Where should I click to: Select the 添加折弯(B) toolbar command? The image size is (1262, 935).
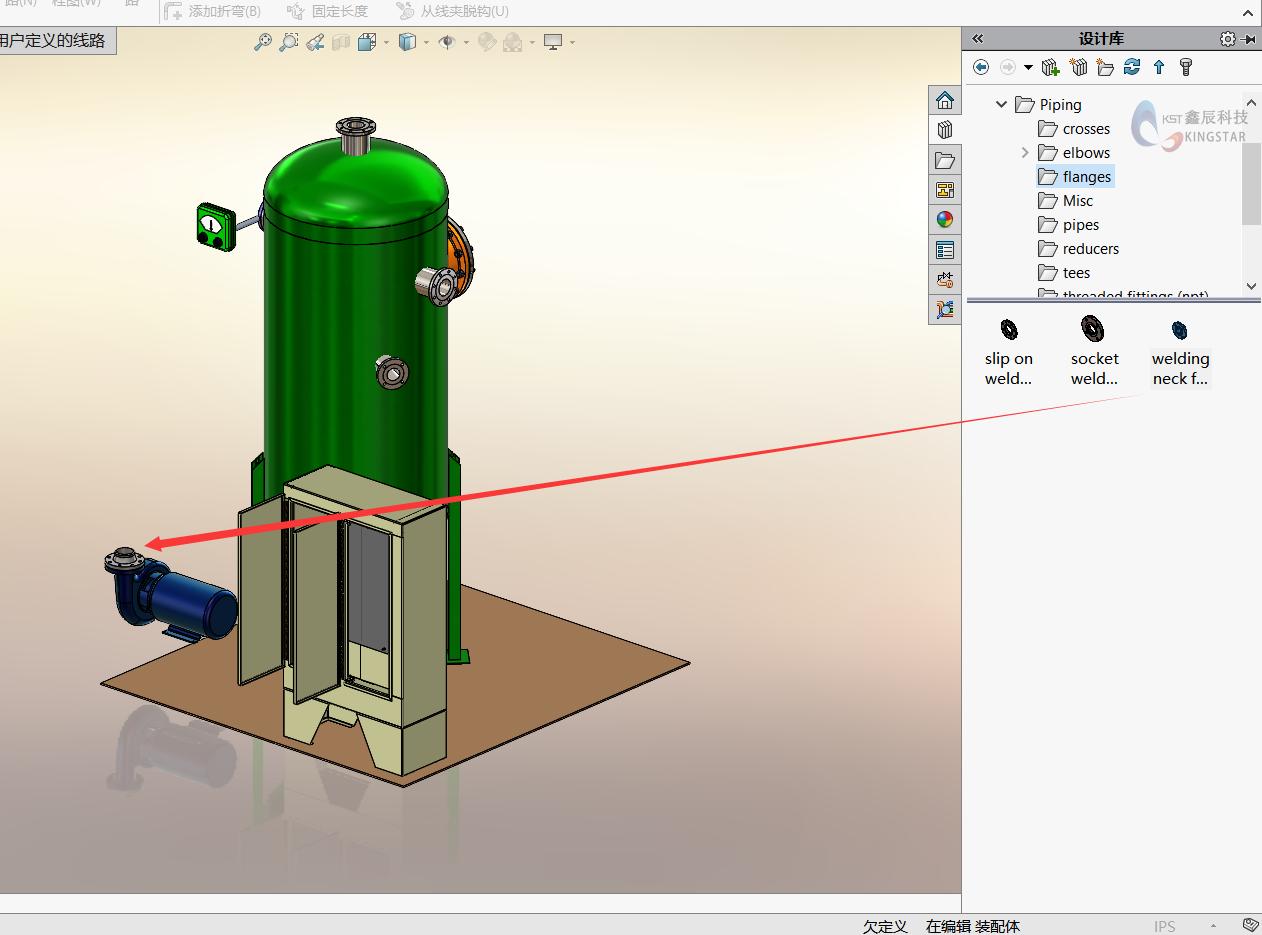[x=212, y=10]
